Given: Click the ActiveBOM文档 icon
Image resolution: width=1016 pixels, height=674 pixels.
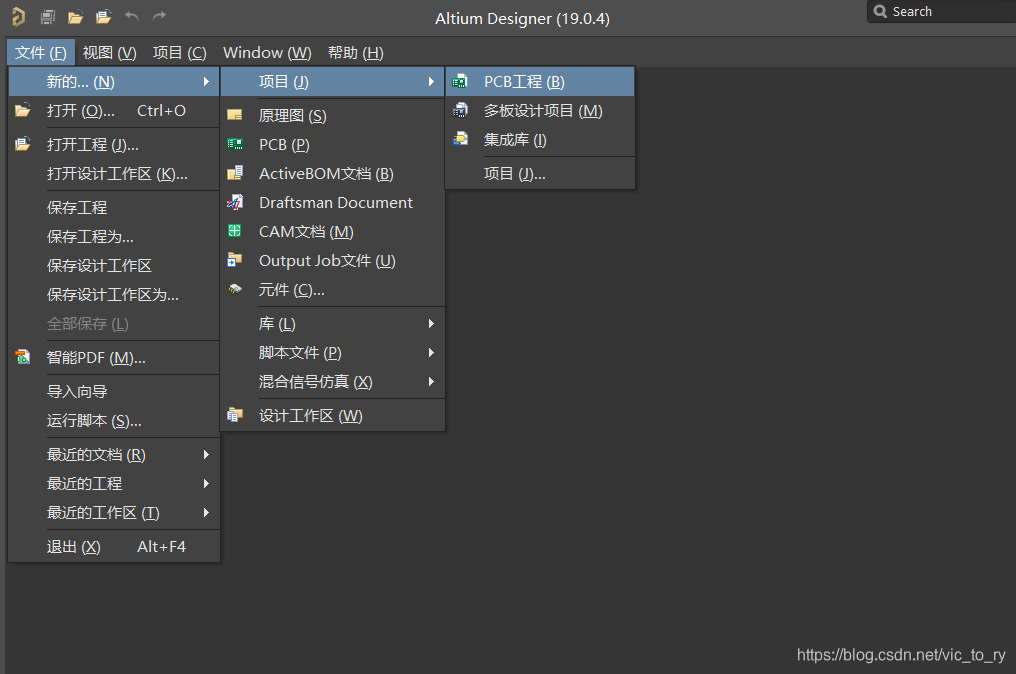Looking at the screenshot, I should coord(235,173).
